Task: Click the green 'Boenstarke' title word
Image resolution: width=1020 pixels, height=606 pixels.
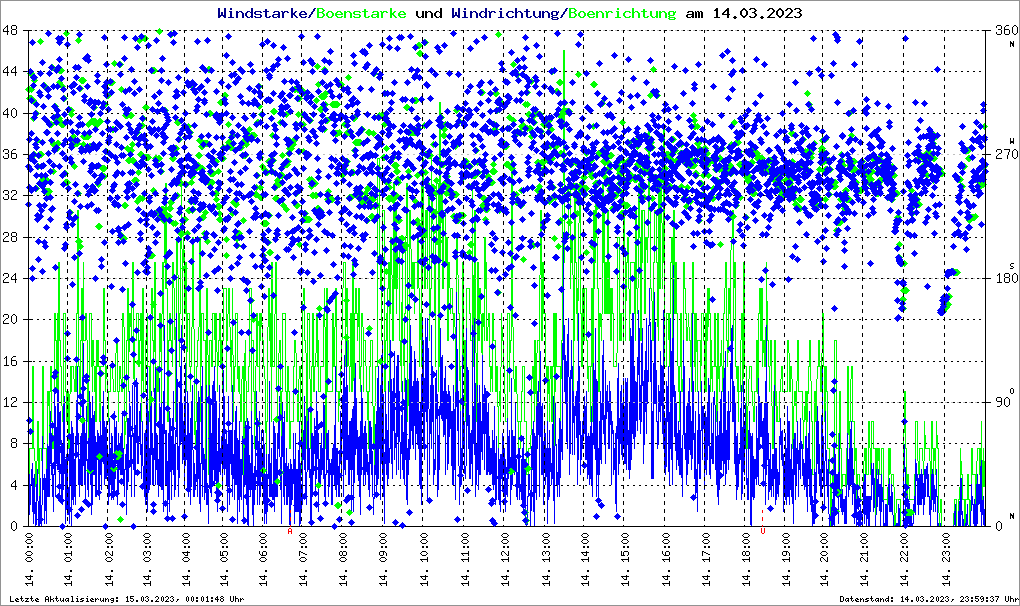Action: (361, 13)
